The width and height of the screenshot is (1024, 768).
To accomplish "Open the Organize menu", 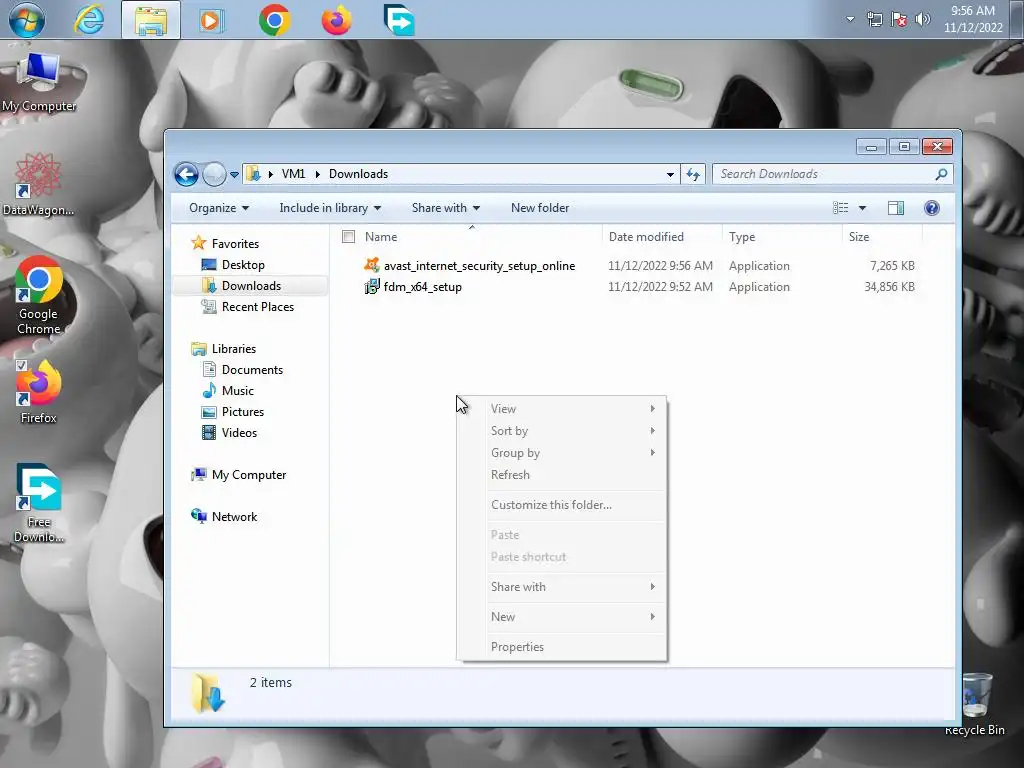I will click(219, 208).
